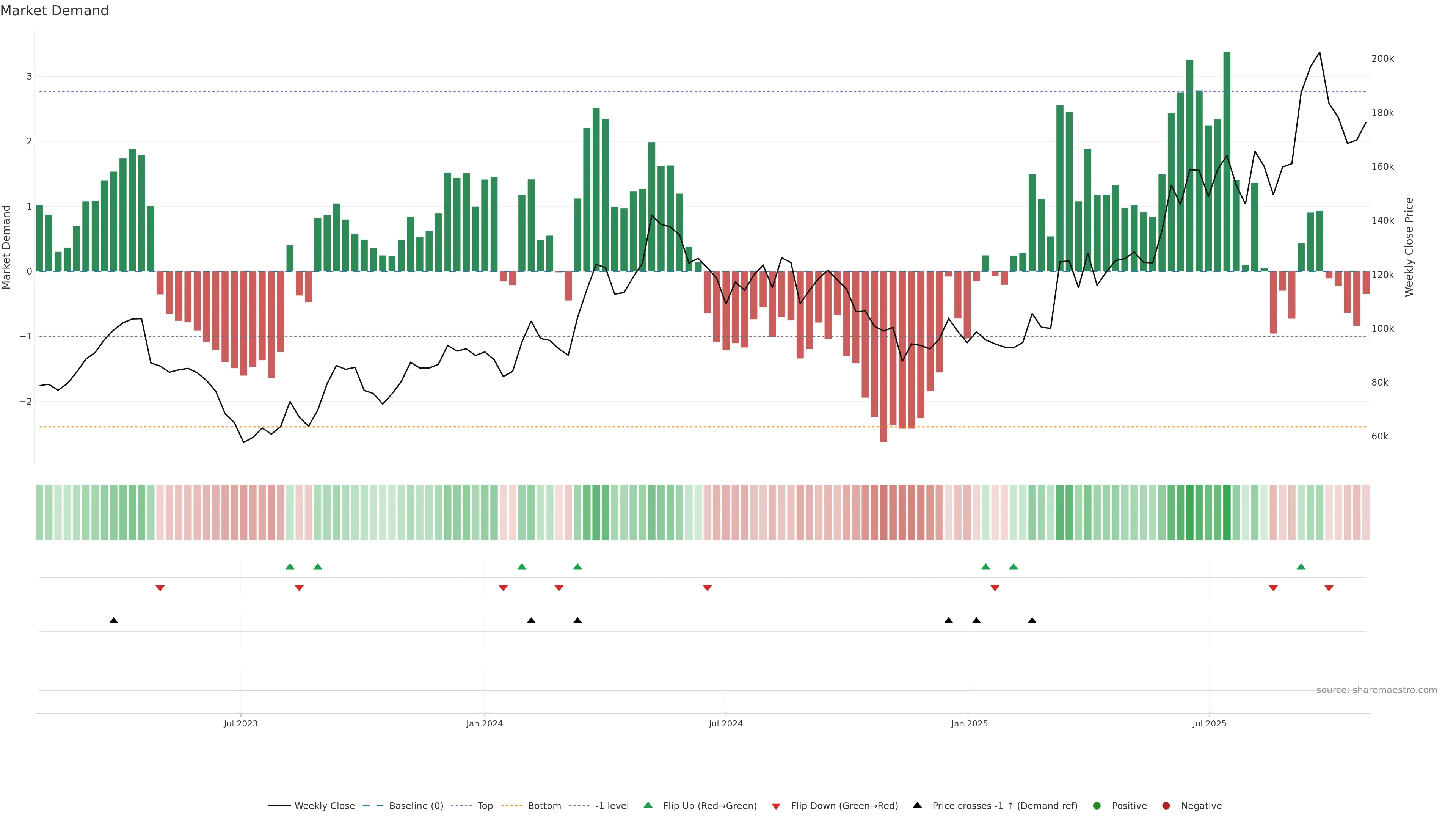Click the Jan 2025 x-axis label
Image resolution: width=1456 pixels, height=819 pixels.
(970, 724)
